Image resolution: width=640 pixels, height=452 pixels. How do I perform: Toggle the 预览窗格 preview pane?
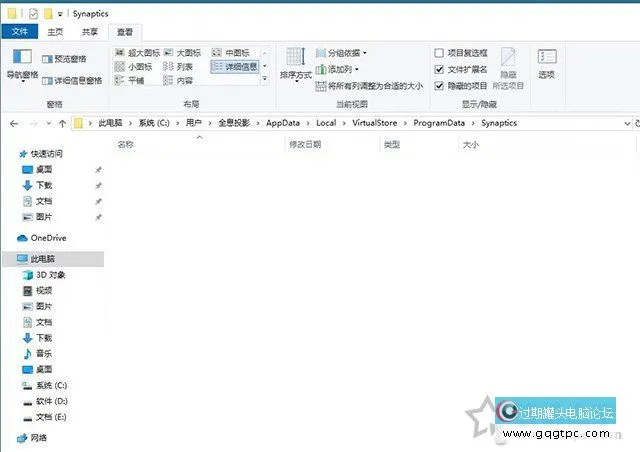[64, 59]
